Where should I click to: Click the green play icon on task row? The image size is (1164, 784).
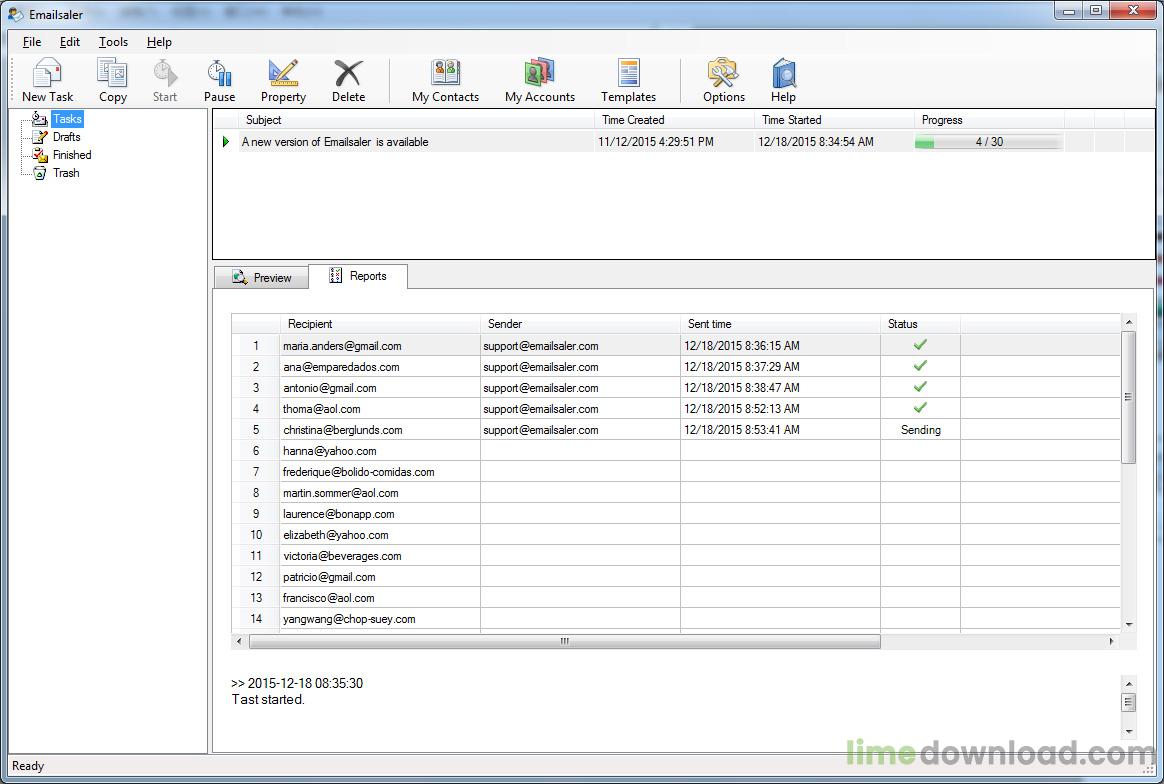click(x=226, y=142)
